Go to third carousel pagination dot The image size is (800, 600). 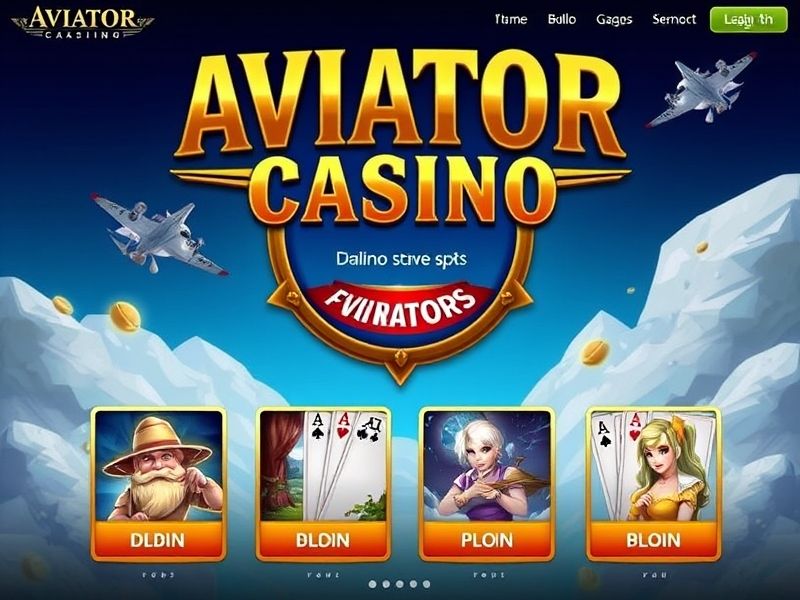click(399, 584)
